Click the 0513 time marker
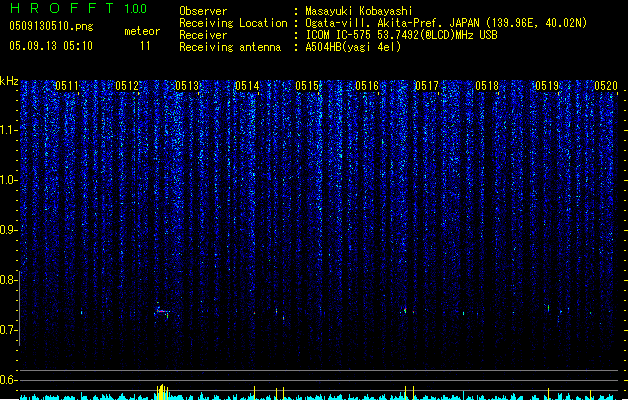The width and height of the screenshot is (629, 400). (x=187, y=86)
